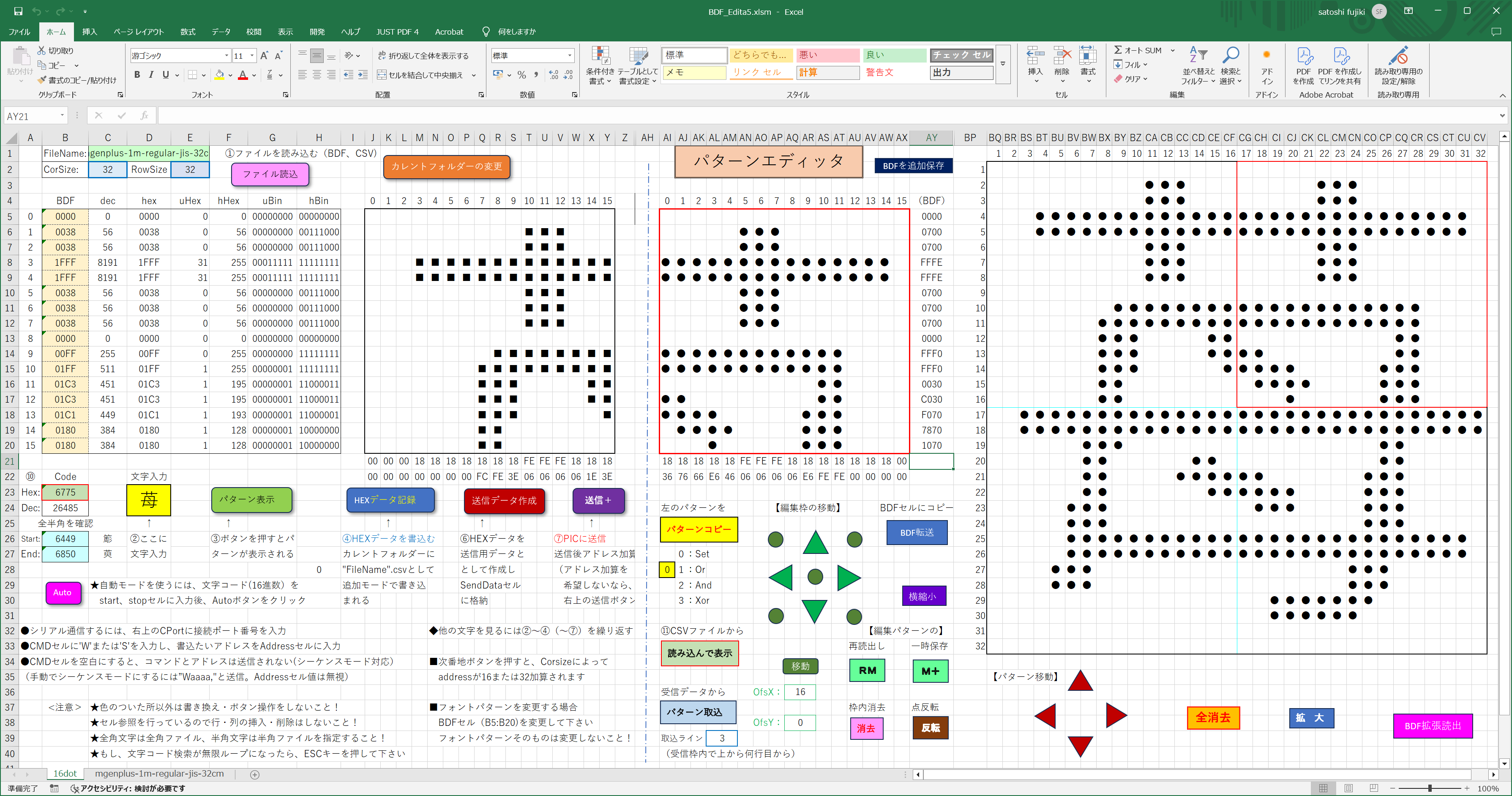Toggle align left in ribbon
This screenshot has width=1512, height=796.
[x=302, y=74]
